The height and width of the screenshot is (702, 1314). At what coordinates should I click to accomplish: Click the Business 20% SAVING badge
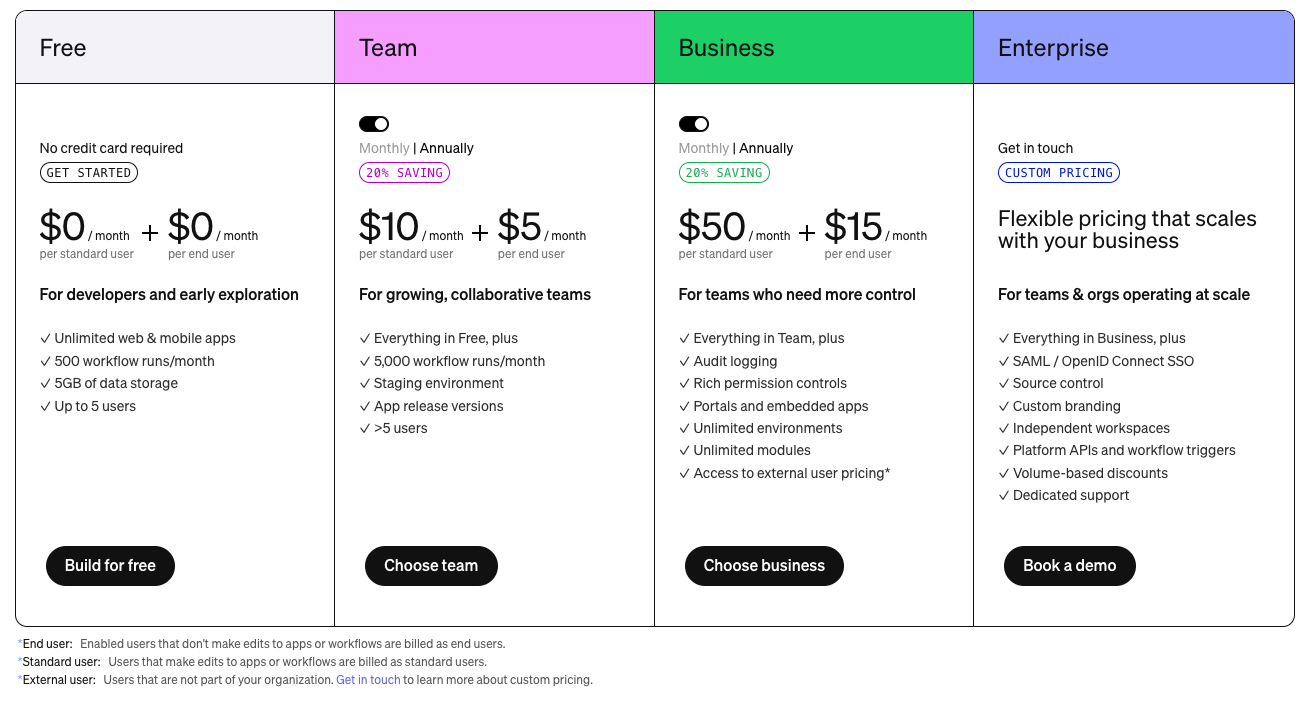tap(724, 173)
